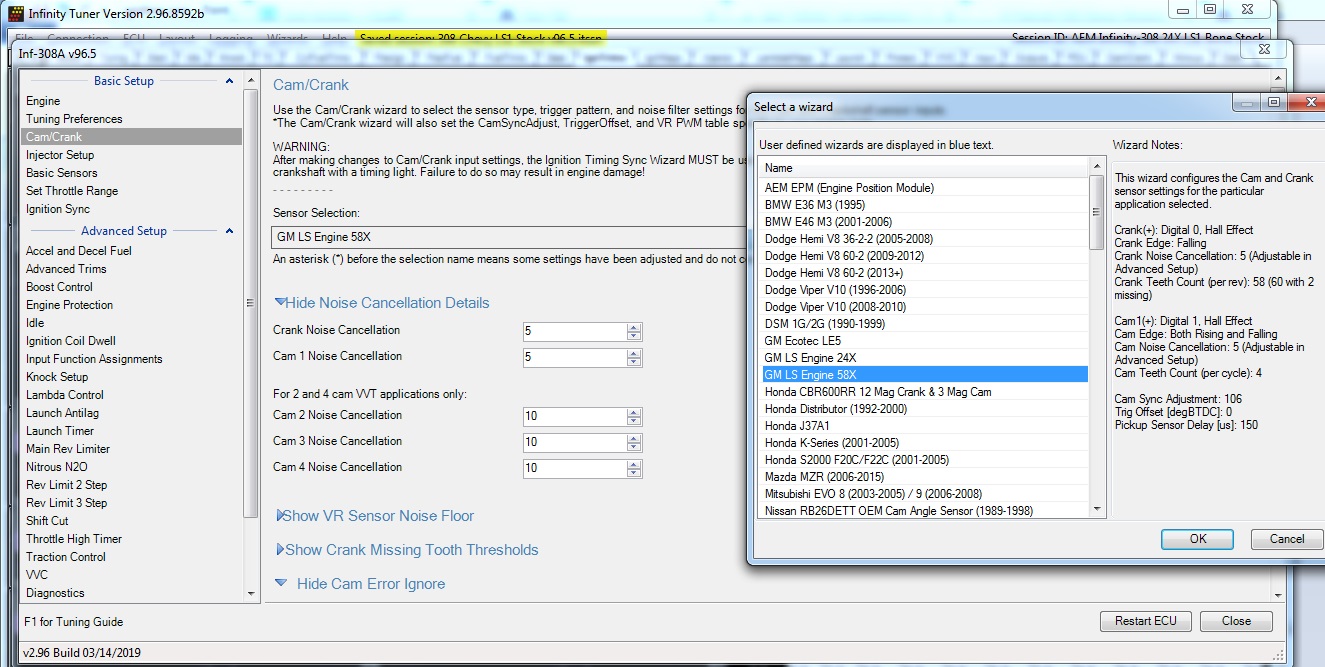The width and height of the screenshot is (1325, 667).
Task: Click the left sidebar scrollbar
Action: pos(251,304)
